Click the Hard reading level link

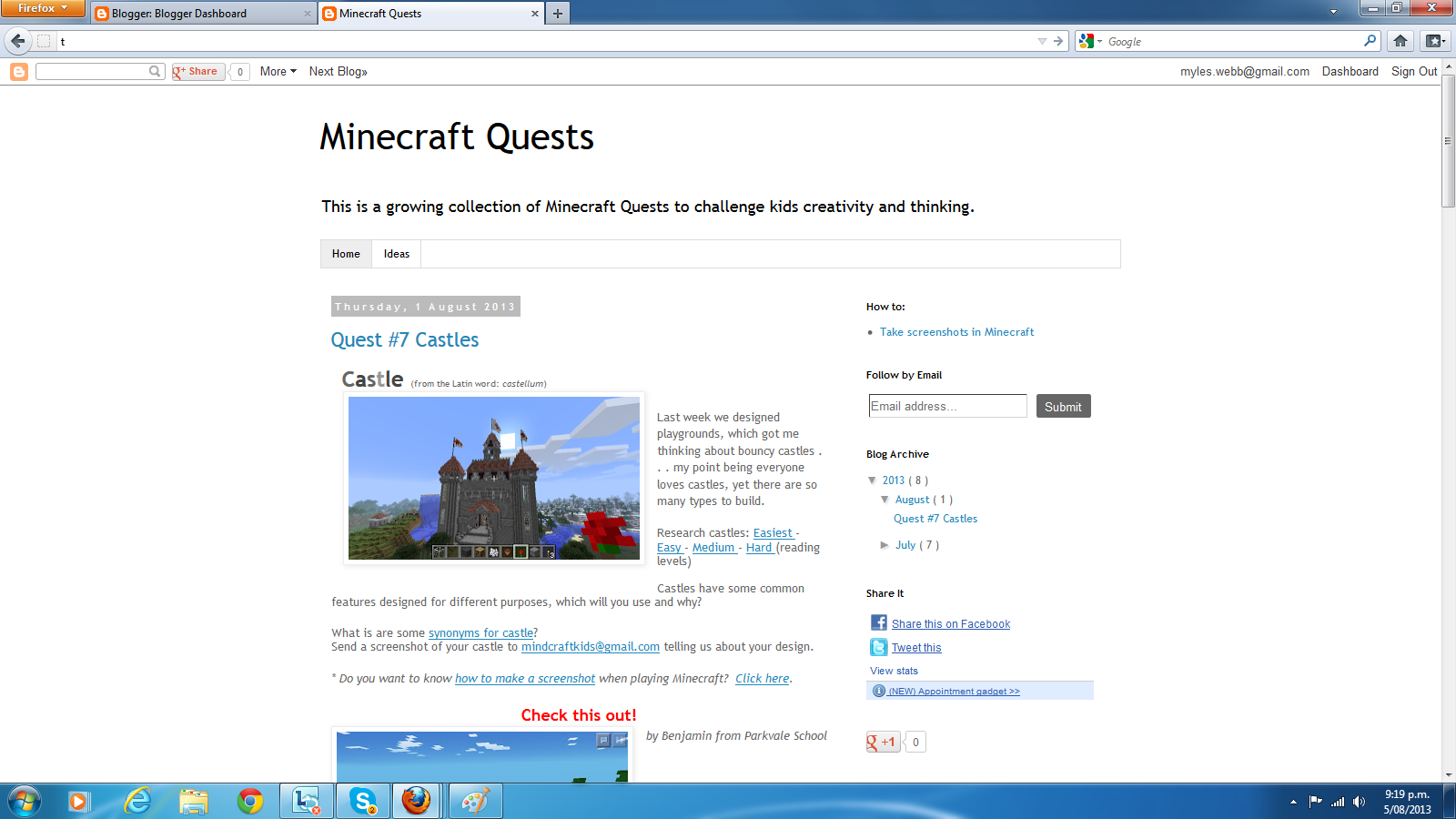point(759,548)
